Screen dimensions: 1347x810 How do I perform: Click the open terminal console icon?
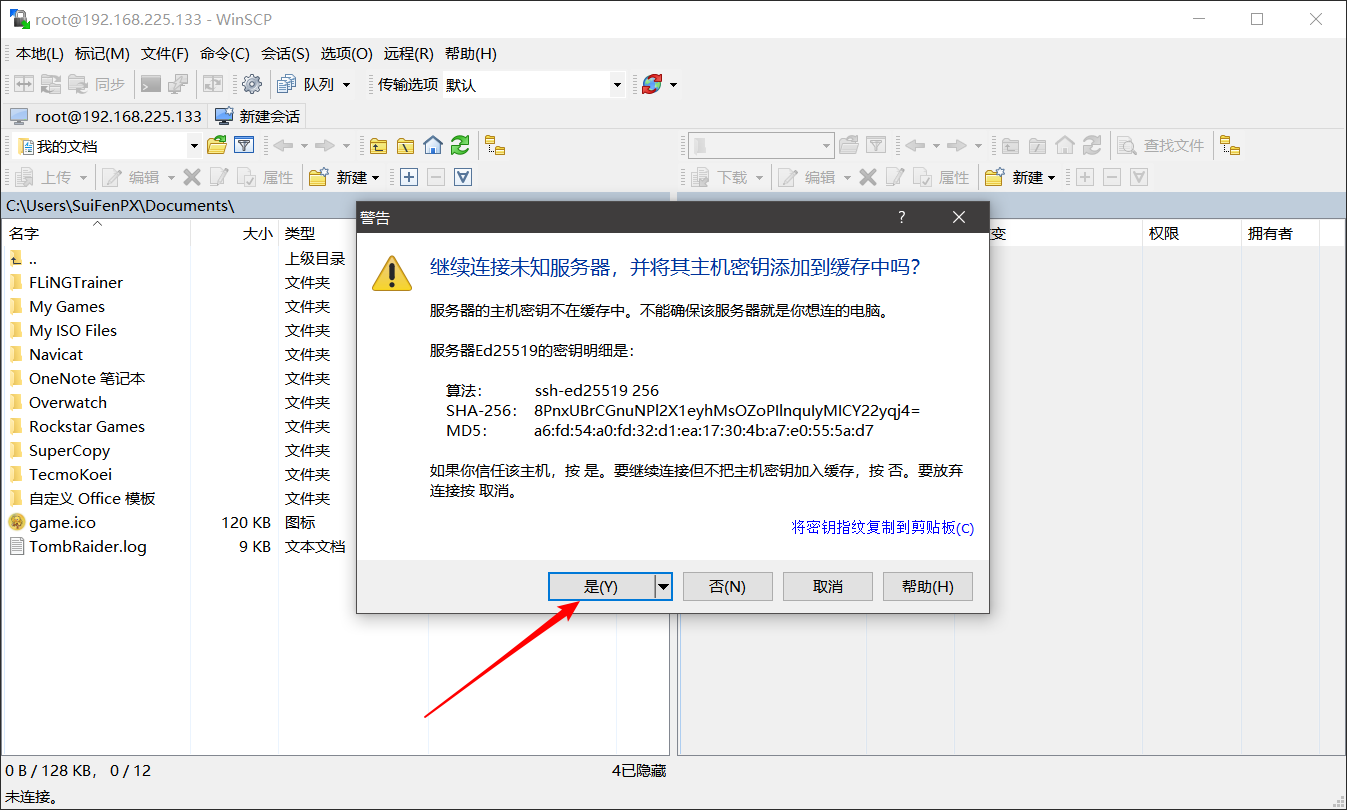point(151,85)
